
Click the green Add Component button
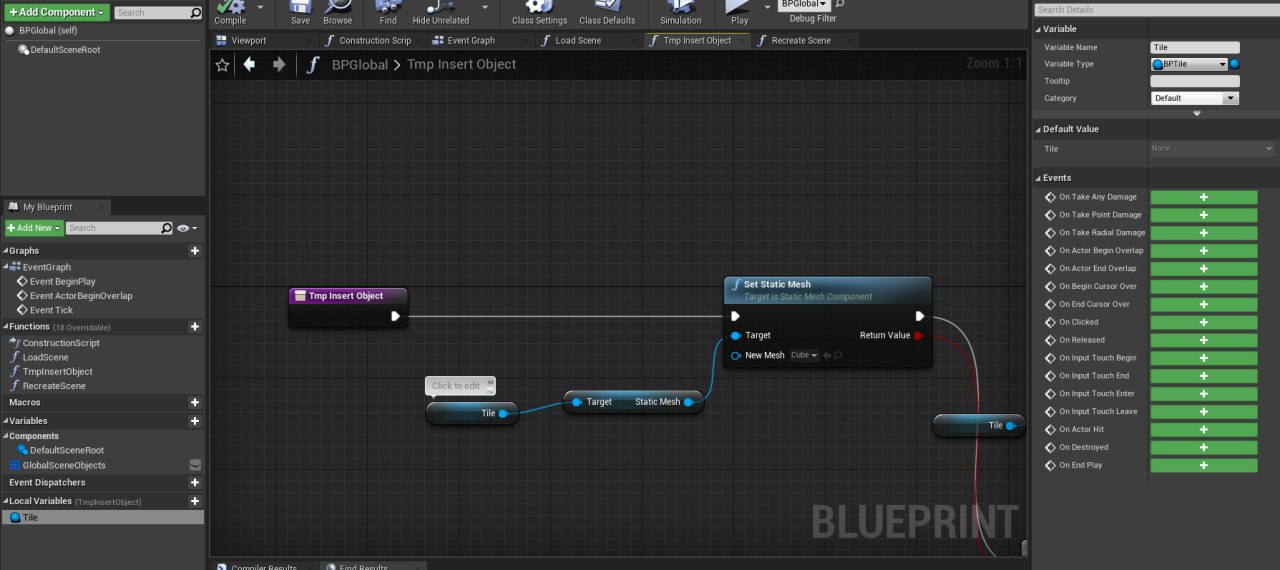pyautogui.click(x=58, y=12)
